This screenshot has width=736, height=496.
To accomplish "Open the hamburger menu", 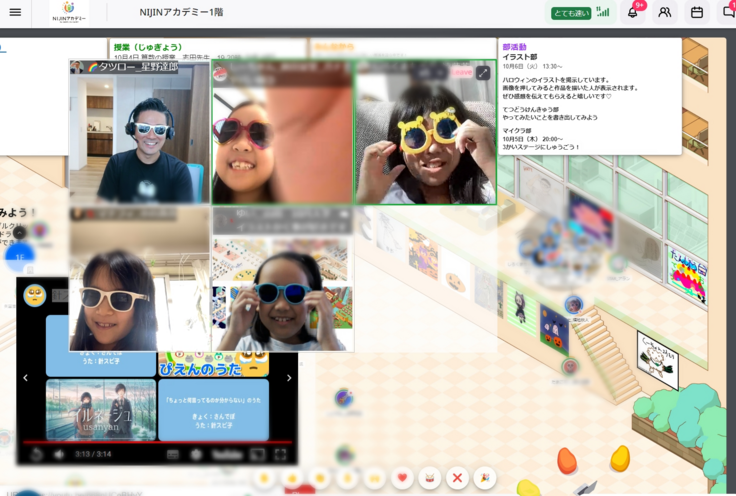I will pos(15,12).
